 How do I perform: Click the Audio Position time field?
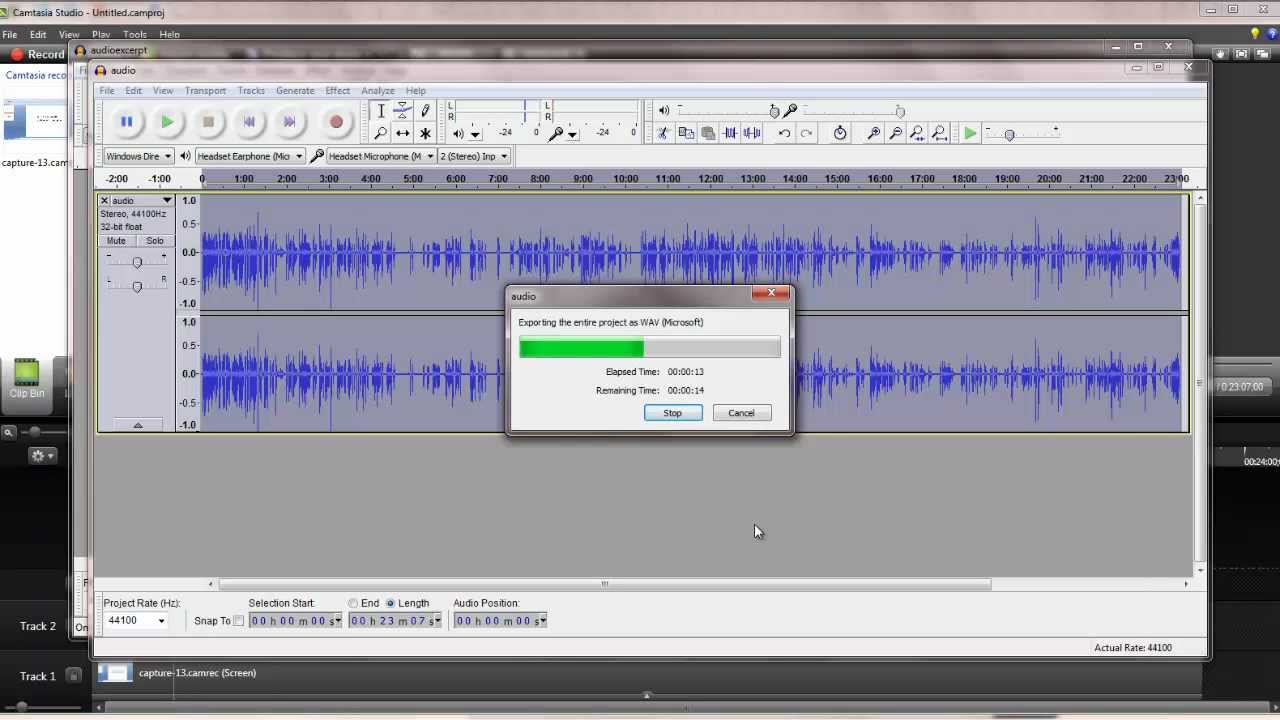point(499,621)
